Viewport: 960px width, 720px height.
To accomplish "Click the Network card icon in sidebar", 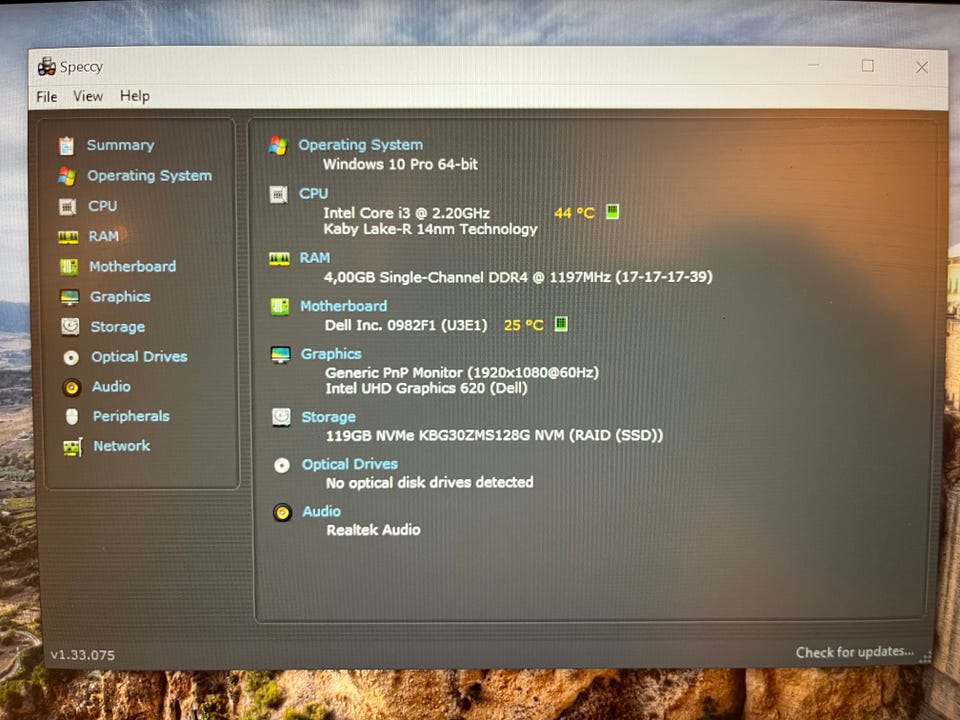I will [x=73, y=448].
